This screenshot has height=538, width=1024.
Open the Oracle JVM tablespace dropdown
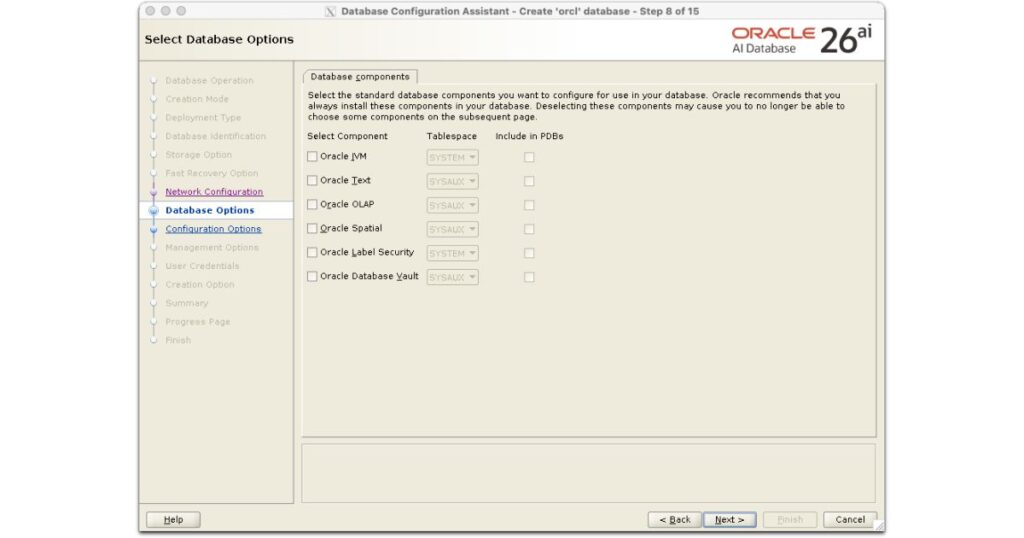(x=453, y=157)
